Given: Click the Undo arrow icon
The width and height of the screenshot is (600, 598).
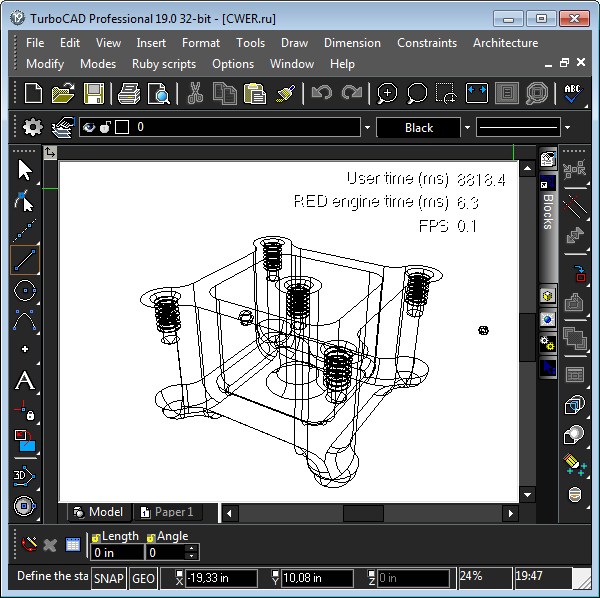Looking at the screenshot, I should (x=321, y=94).
